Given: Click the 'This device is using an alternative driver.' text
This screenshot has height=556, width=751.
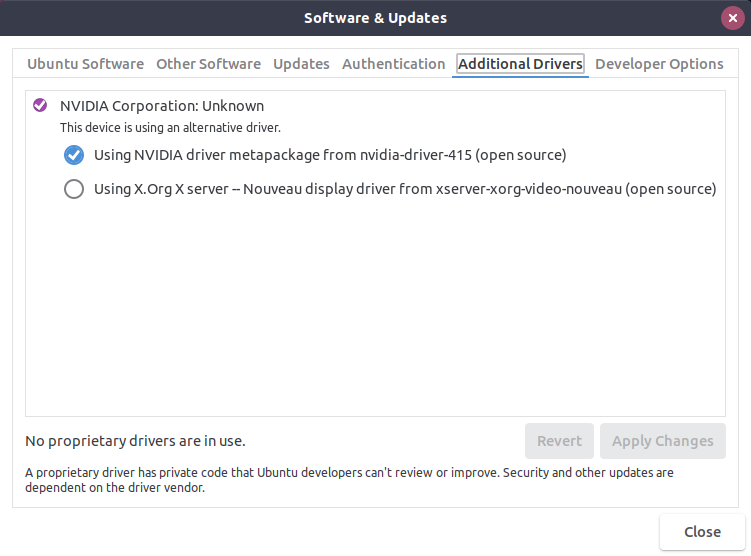Looking at the screenshot, I should click(x=170, y=128).
